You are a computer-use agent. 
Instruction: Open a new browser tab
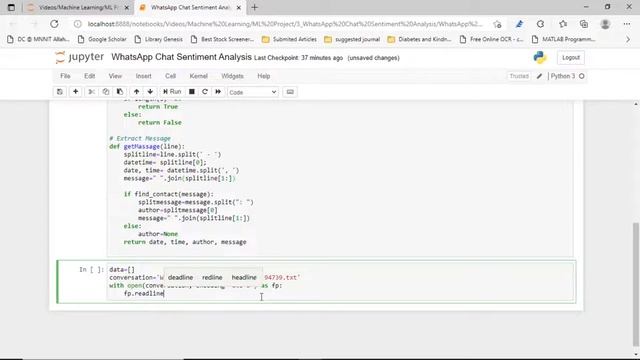[x=255, y=7]
